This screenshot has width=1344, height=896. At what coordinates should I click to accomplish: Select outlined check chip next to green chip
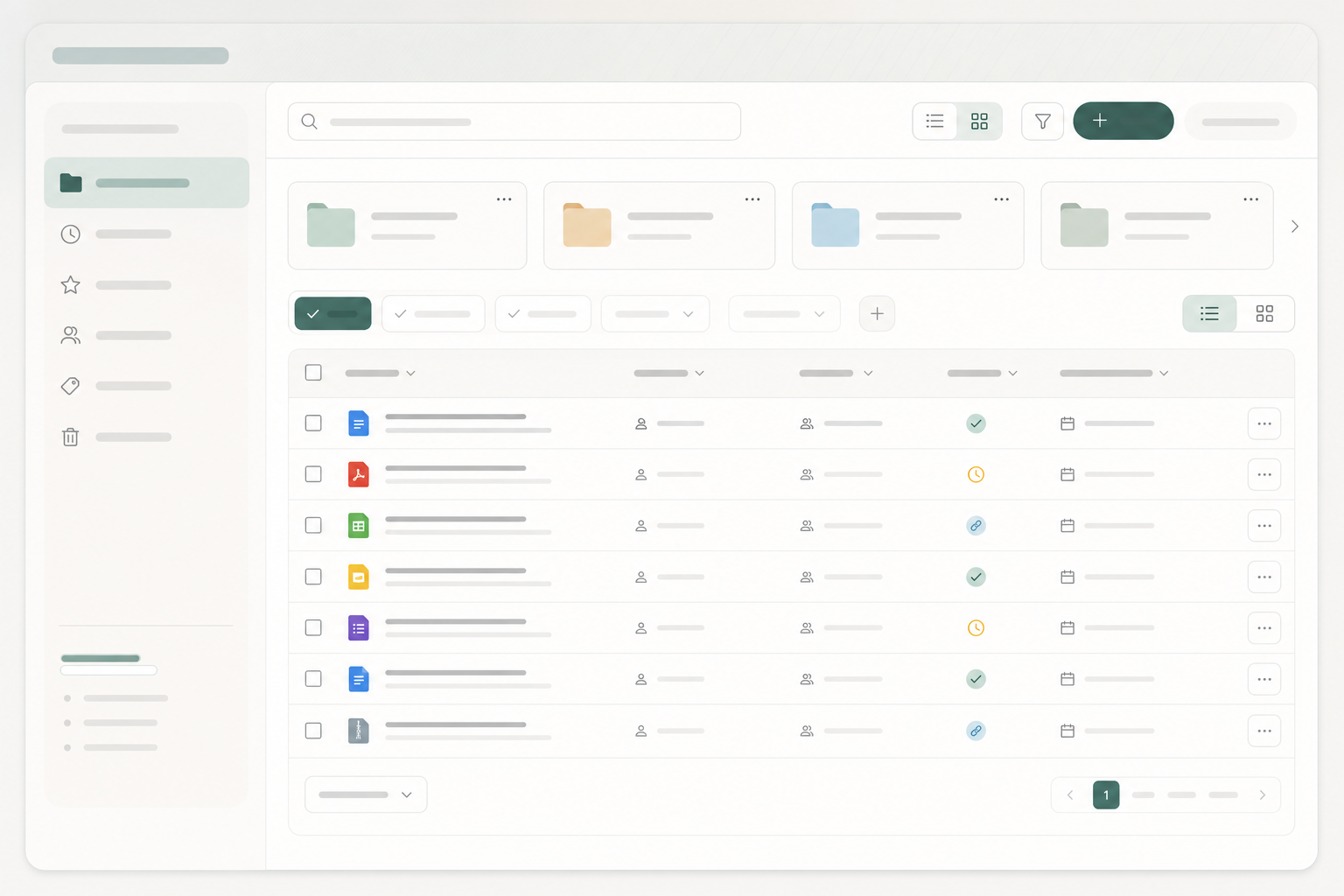point(433,313)
